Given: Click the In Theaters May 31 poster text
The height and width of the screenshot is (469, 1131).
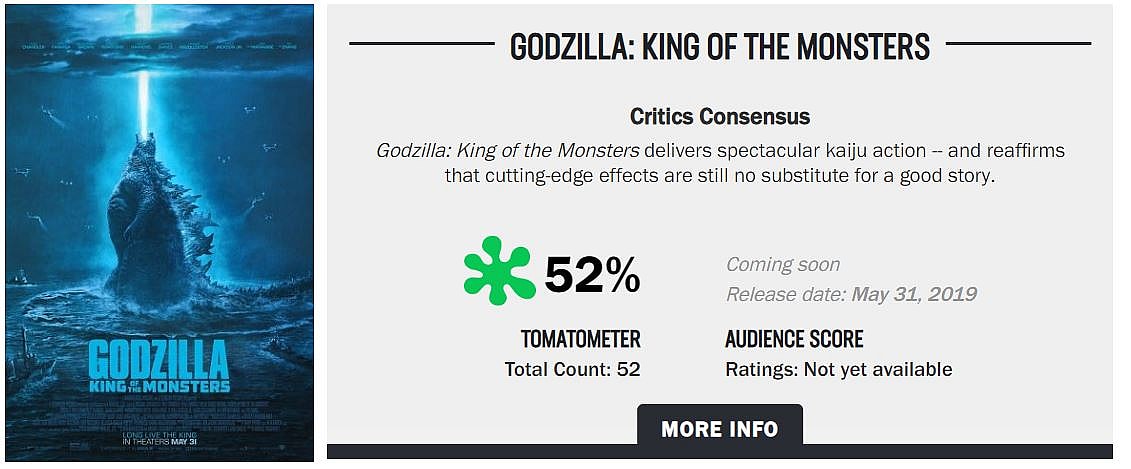Looking at the screenshot, I should pyautogui.click(x=158, y=441).
